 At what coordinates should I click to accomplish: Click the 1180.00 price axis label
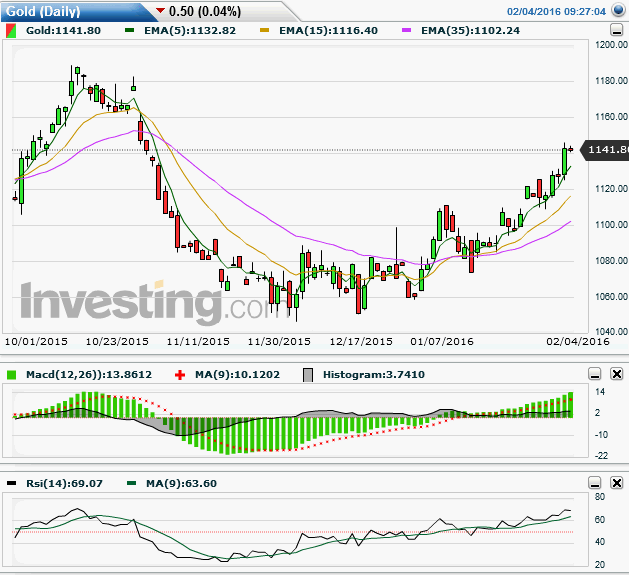[611, 81]
